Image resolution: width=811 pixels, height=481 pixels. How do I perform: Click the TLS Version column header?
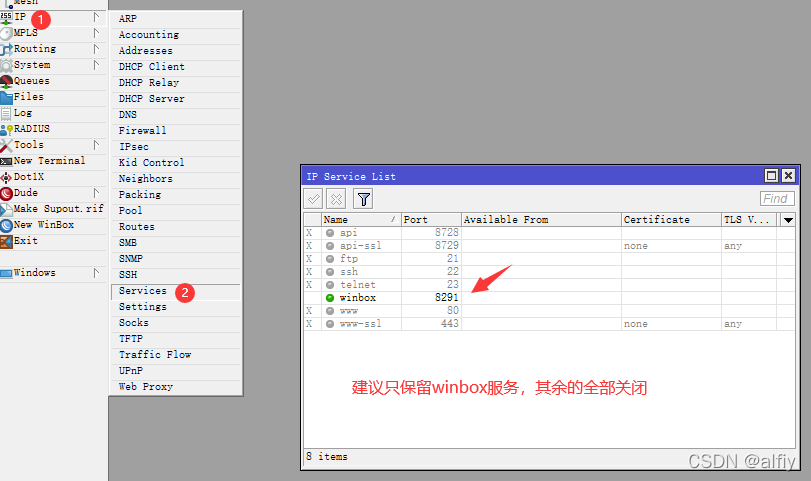point(748,220)
